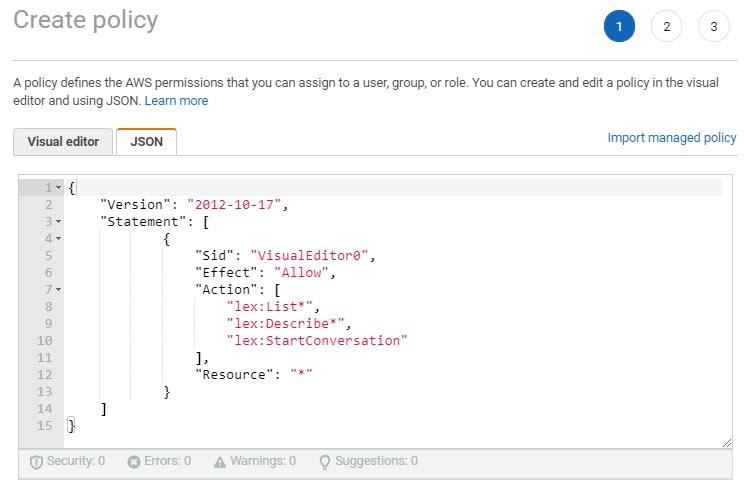Click the editor resize handle at bottom-right corner

pyautogui.click(x=725, y=441)
